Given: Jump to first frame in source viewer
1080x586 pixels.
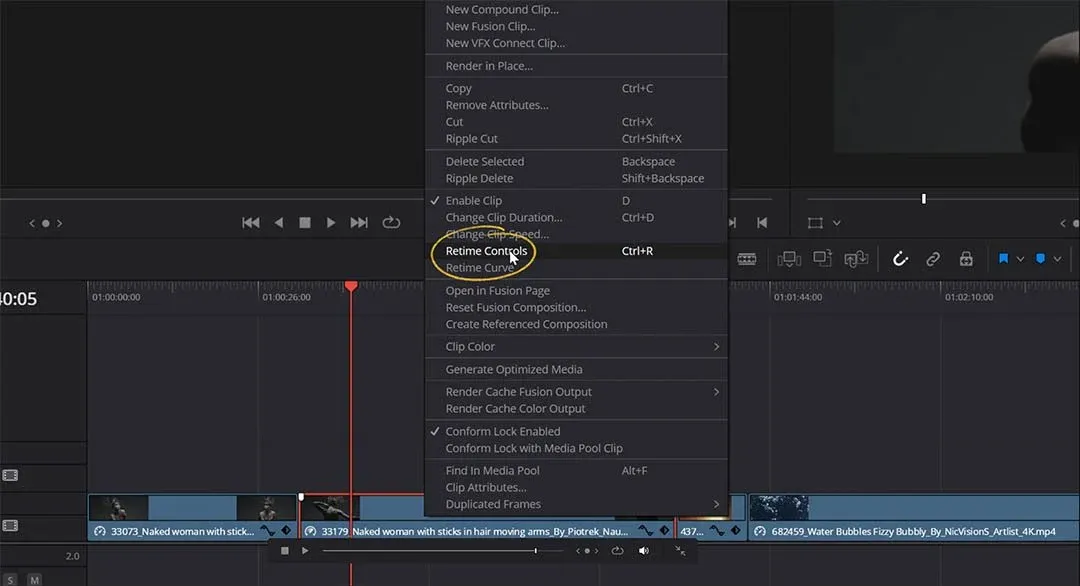Looking at the screenshot, I should 251,222.
